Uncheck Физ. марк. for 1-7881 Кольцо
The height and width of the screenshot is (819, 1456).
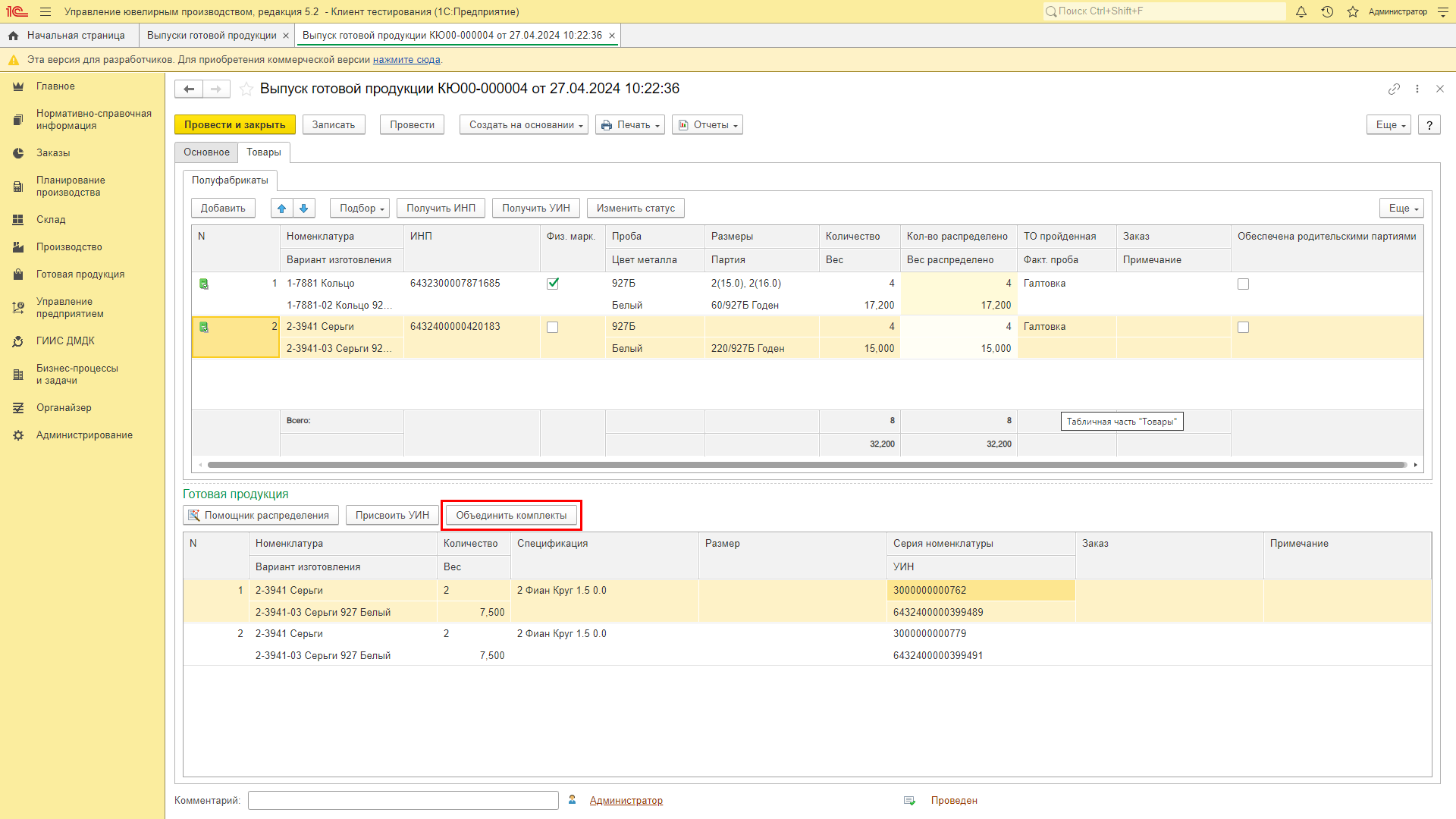553,284
